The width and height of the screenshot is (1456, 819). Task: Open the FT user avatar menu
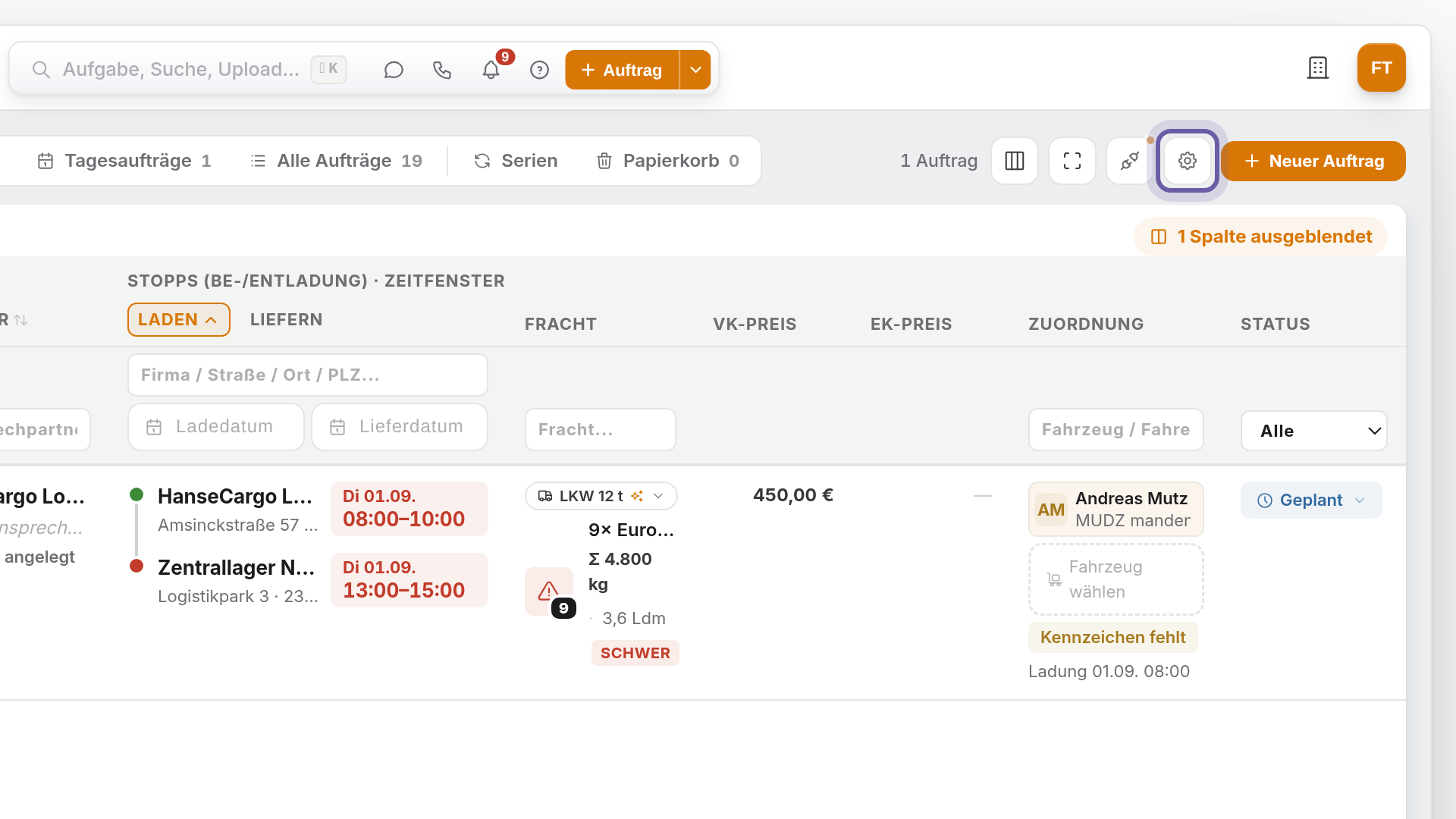pos(1381,67)
